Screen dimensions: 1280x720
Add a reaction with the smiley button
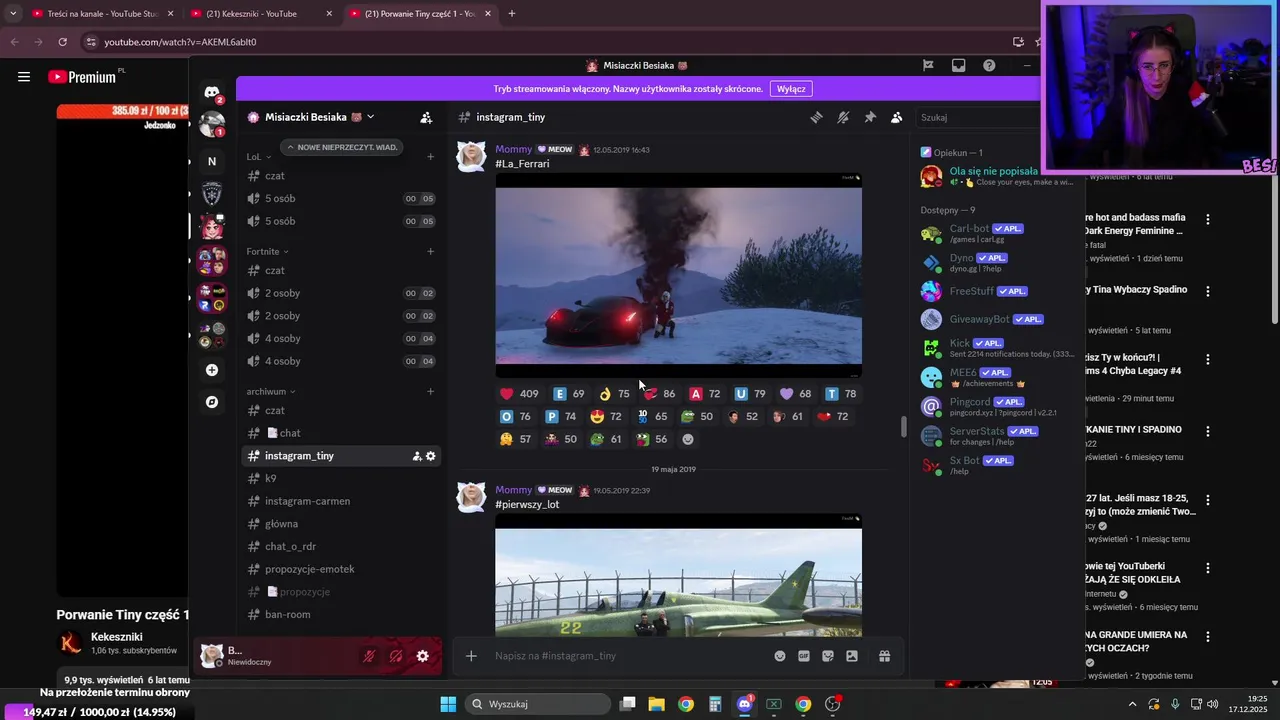[x=687, y=439]
